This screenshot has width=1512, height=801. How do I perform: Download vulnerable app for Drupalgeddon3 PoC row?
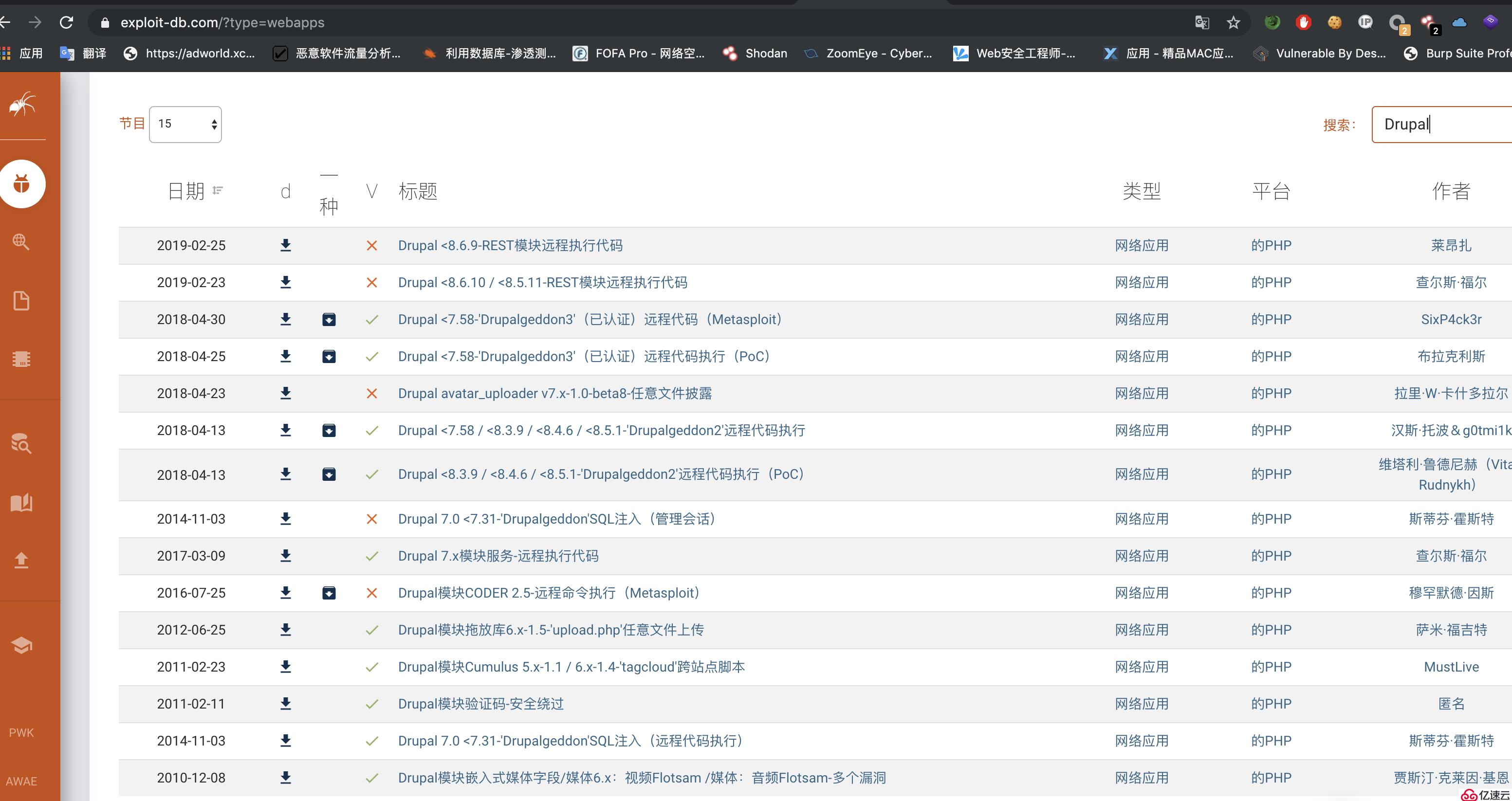(329, 356)
